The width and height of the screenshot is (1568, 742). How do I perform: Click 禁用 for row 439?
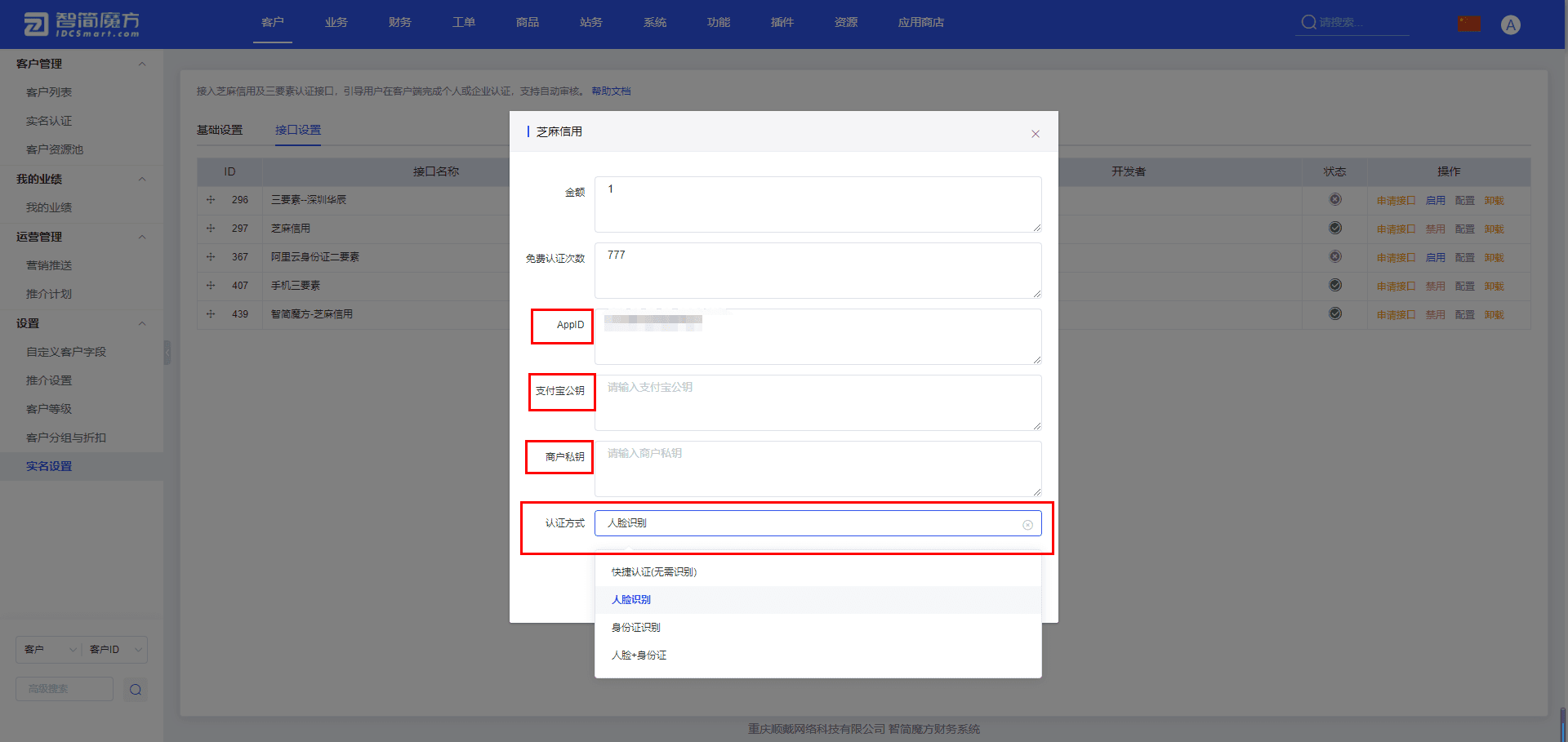pos(1436,315)
